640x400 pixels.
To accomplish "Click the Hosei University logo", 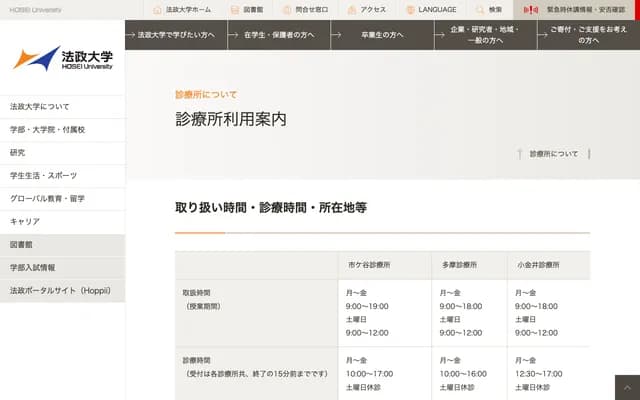I will [x=62, y=58].
